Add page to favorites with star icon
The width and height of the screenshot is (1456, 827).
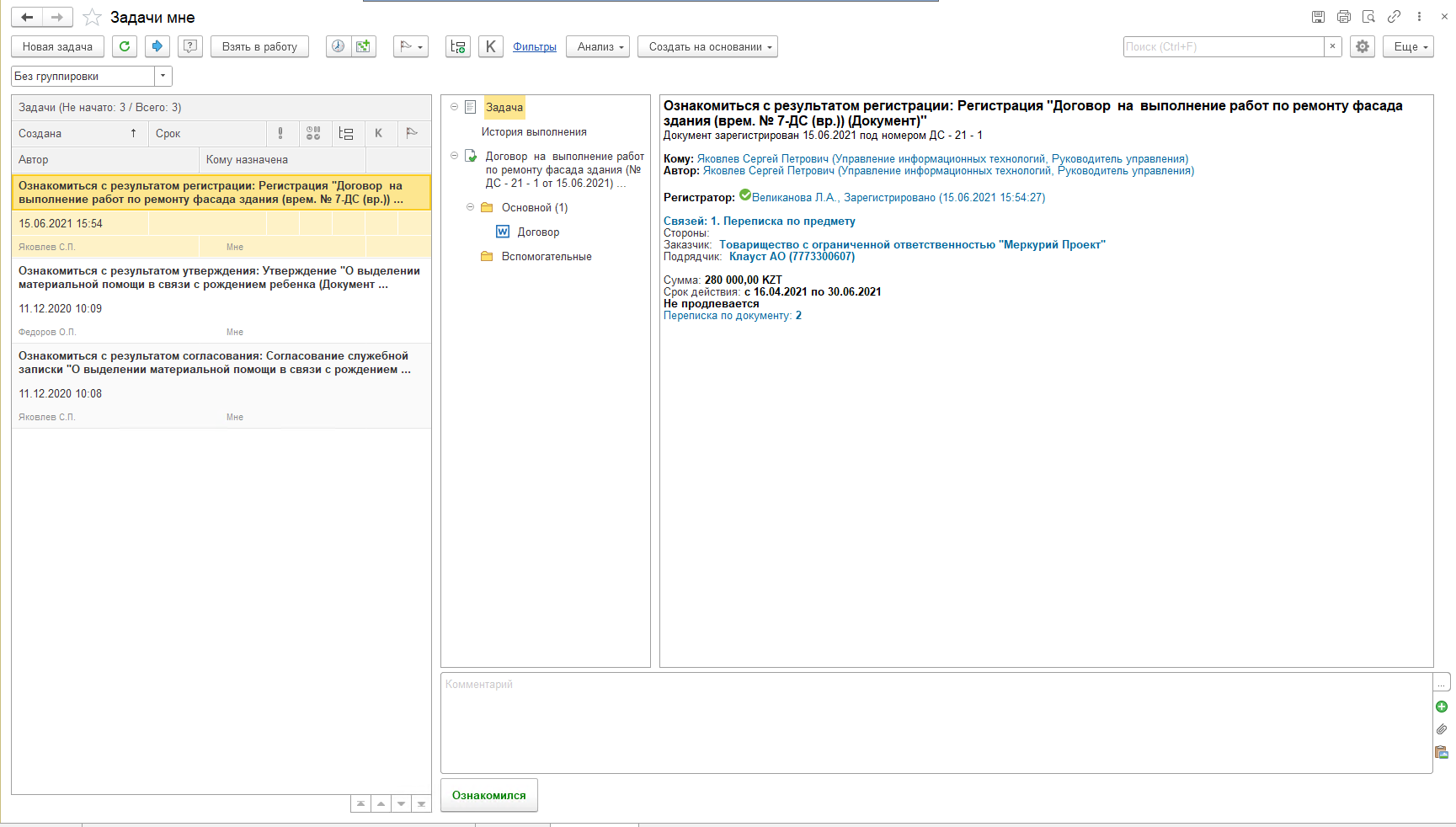(x=93, y=18)
